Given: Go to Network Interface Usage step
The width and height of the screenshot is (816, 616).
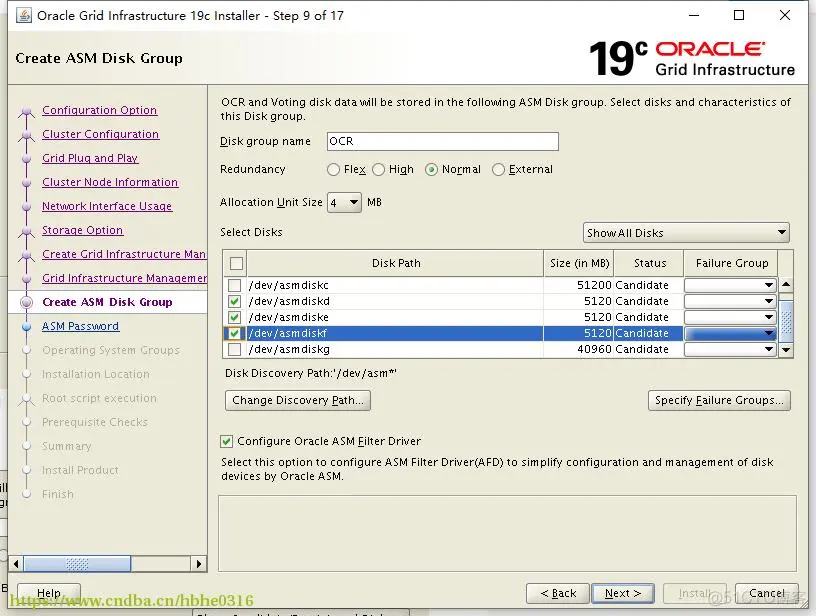Looking at the screenshot, I should (x=107, y=206).
